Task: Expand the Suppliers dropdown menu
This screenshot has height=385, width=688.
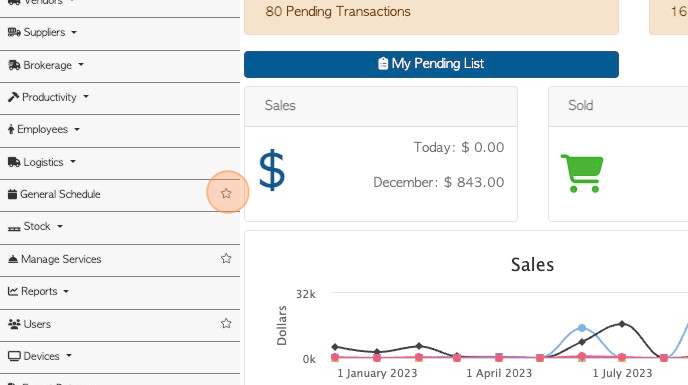Action: coord(43,32)
